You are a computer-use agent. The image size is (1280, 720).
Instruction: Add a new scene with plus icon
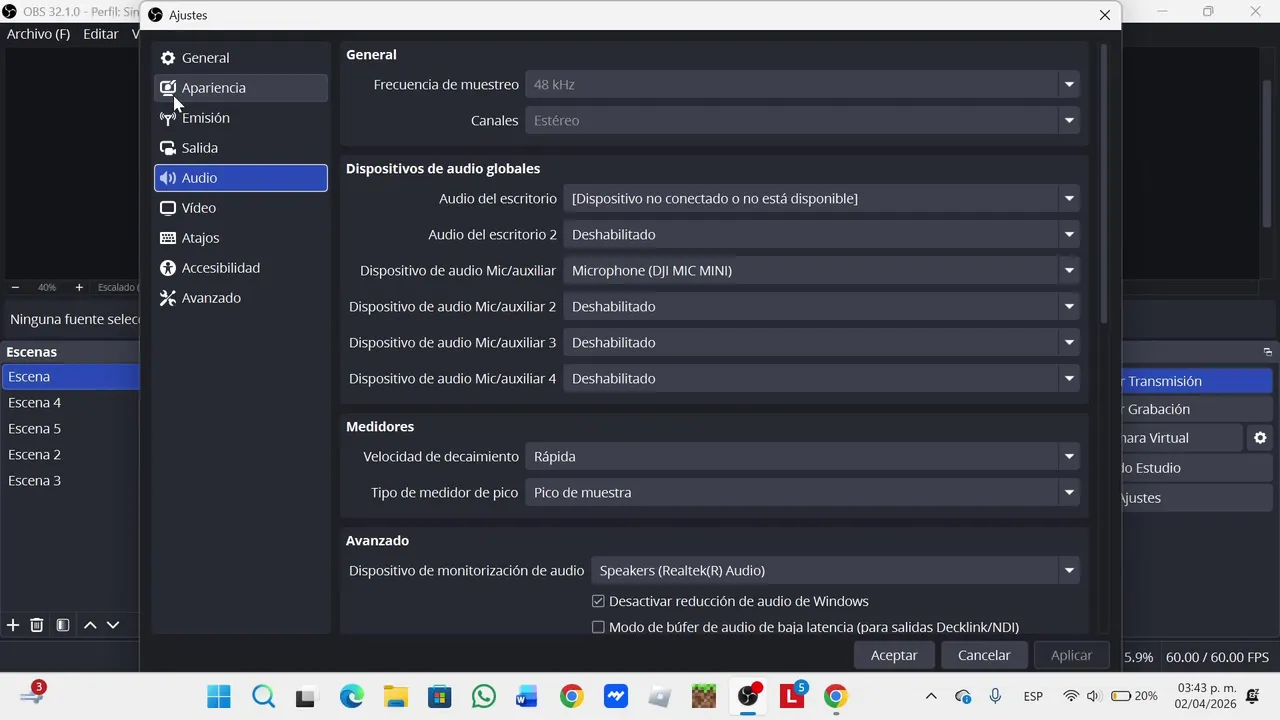(13, 625)
